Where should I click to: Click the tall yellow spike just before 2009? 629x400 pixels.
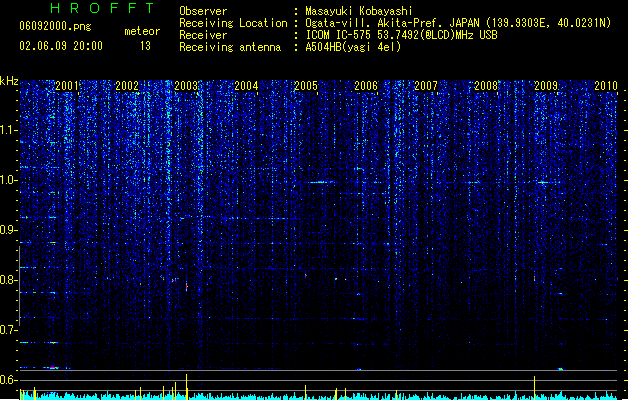click(534, 388)
